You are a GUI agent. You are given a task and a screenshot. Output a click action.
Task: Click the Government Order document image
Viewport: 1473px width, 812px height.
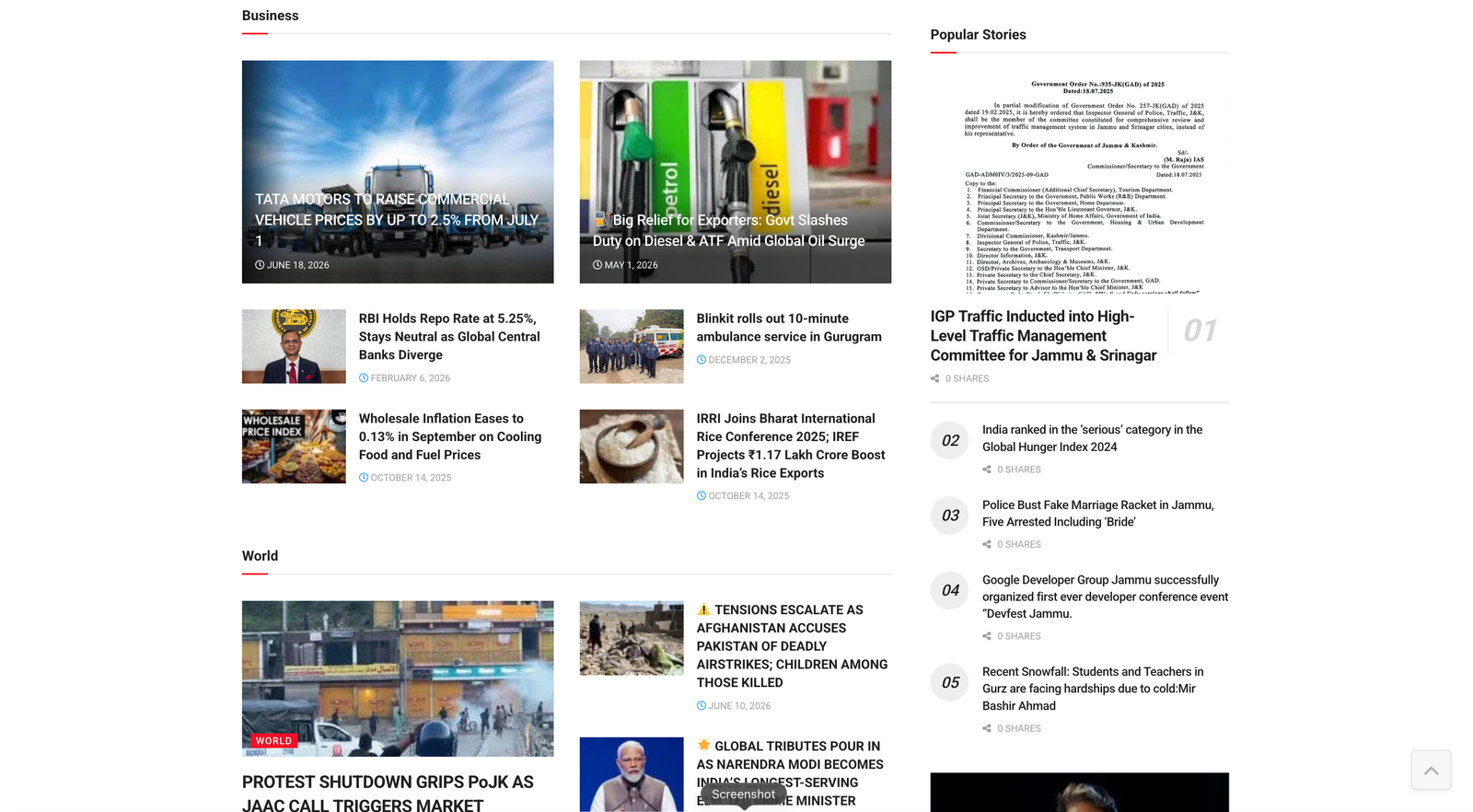point(1080,183)
